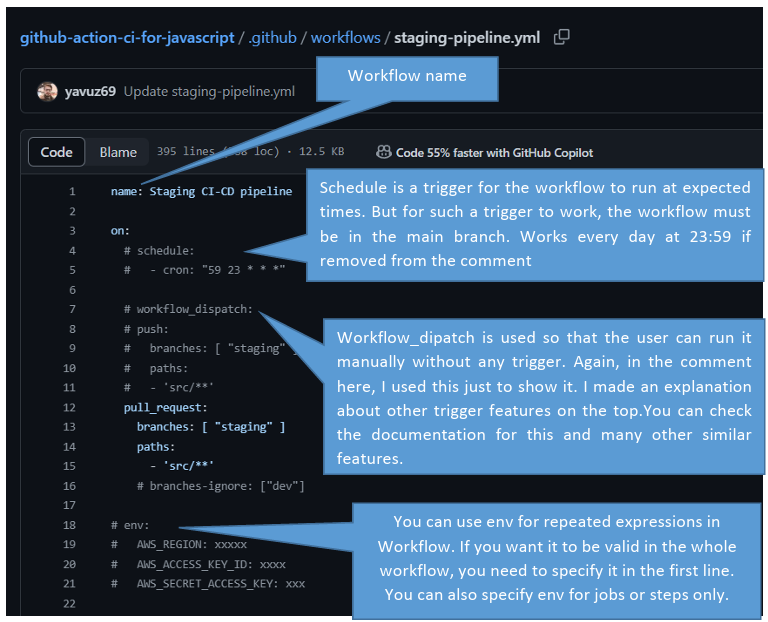Click the 'paths:' key on line 14

[x=156, y=447]
